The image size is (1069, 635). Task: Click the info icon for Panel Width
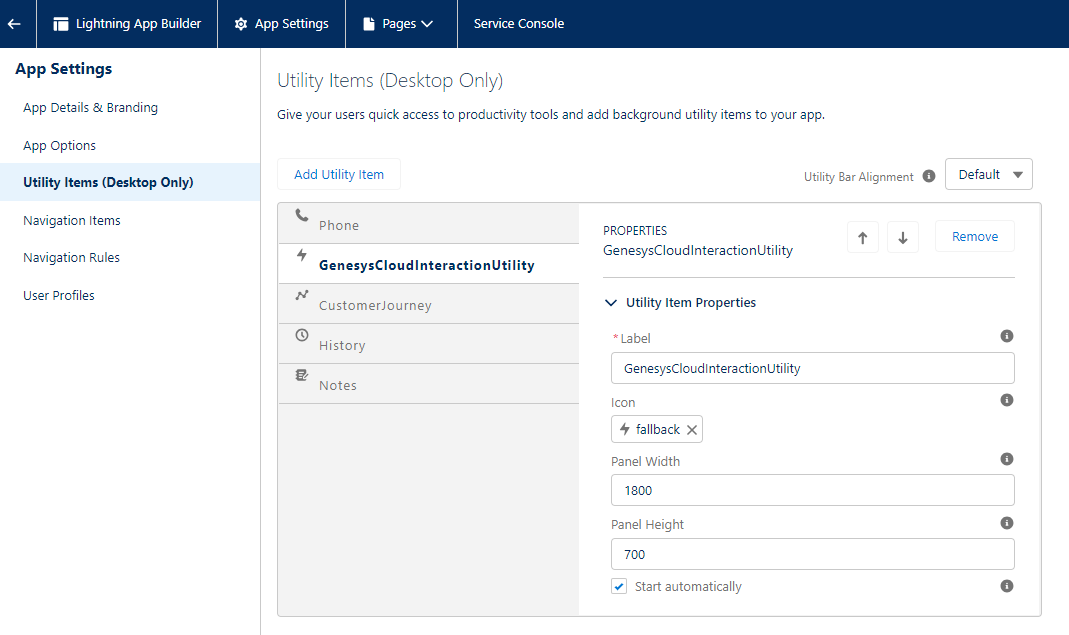click(x=1007, y=460)
